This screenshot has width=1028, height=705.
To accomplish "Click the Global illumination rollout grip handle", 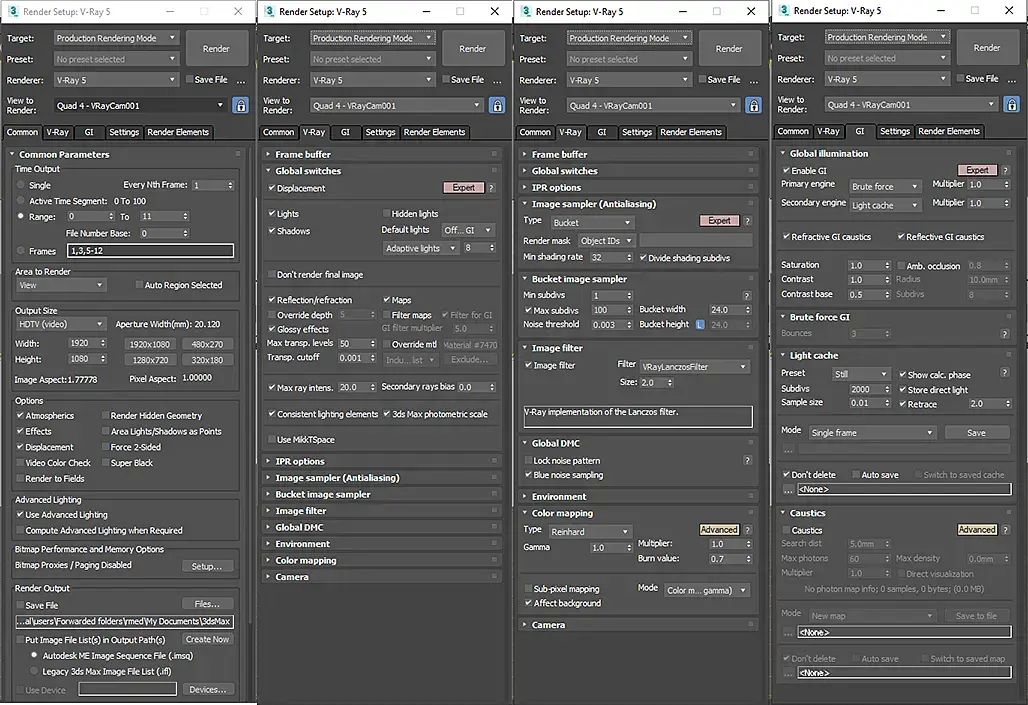I will tap(1008, 153).
